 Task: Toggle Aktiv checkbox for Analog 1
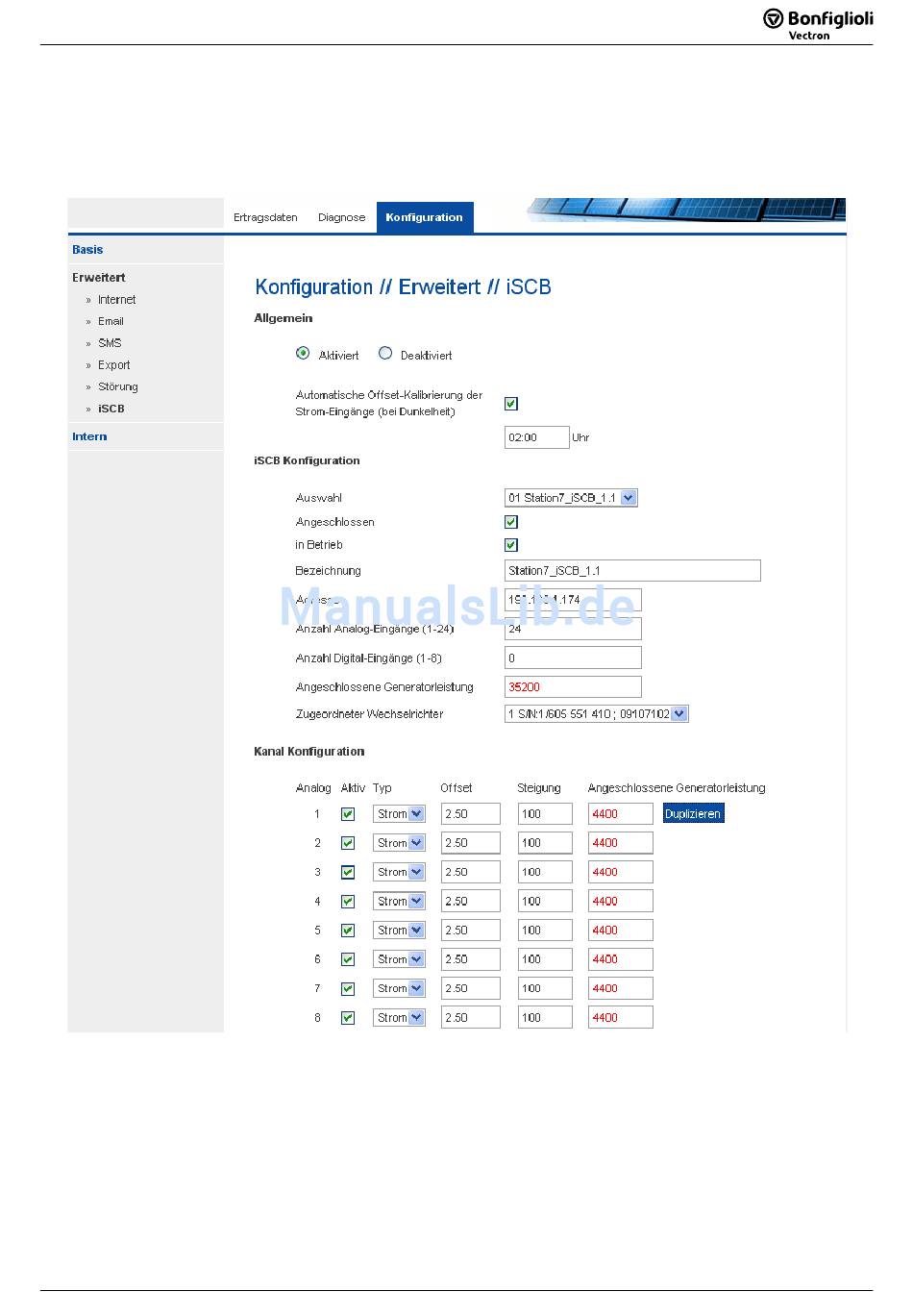[348, 814]
